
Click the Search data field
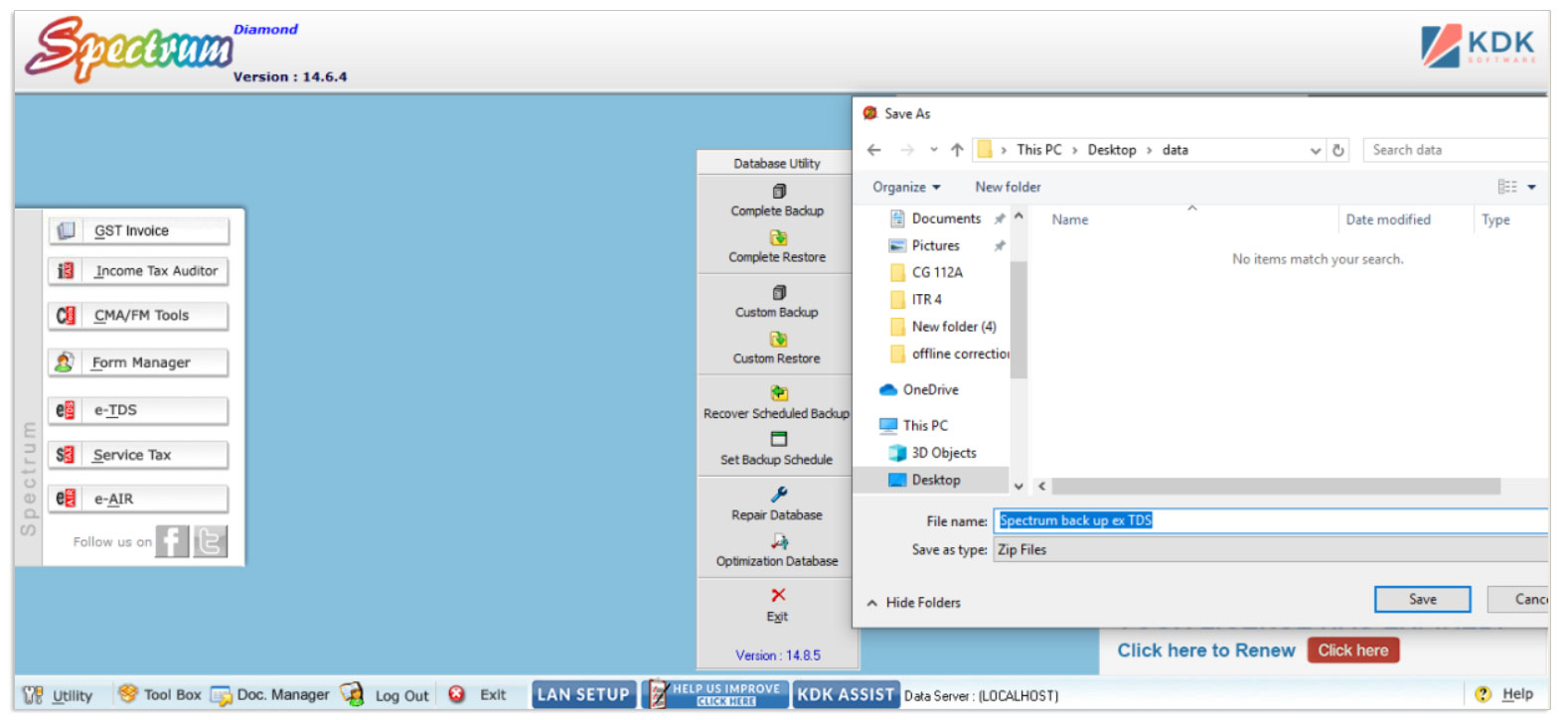(x=1456, y=150)
